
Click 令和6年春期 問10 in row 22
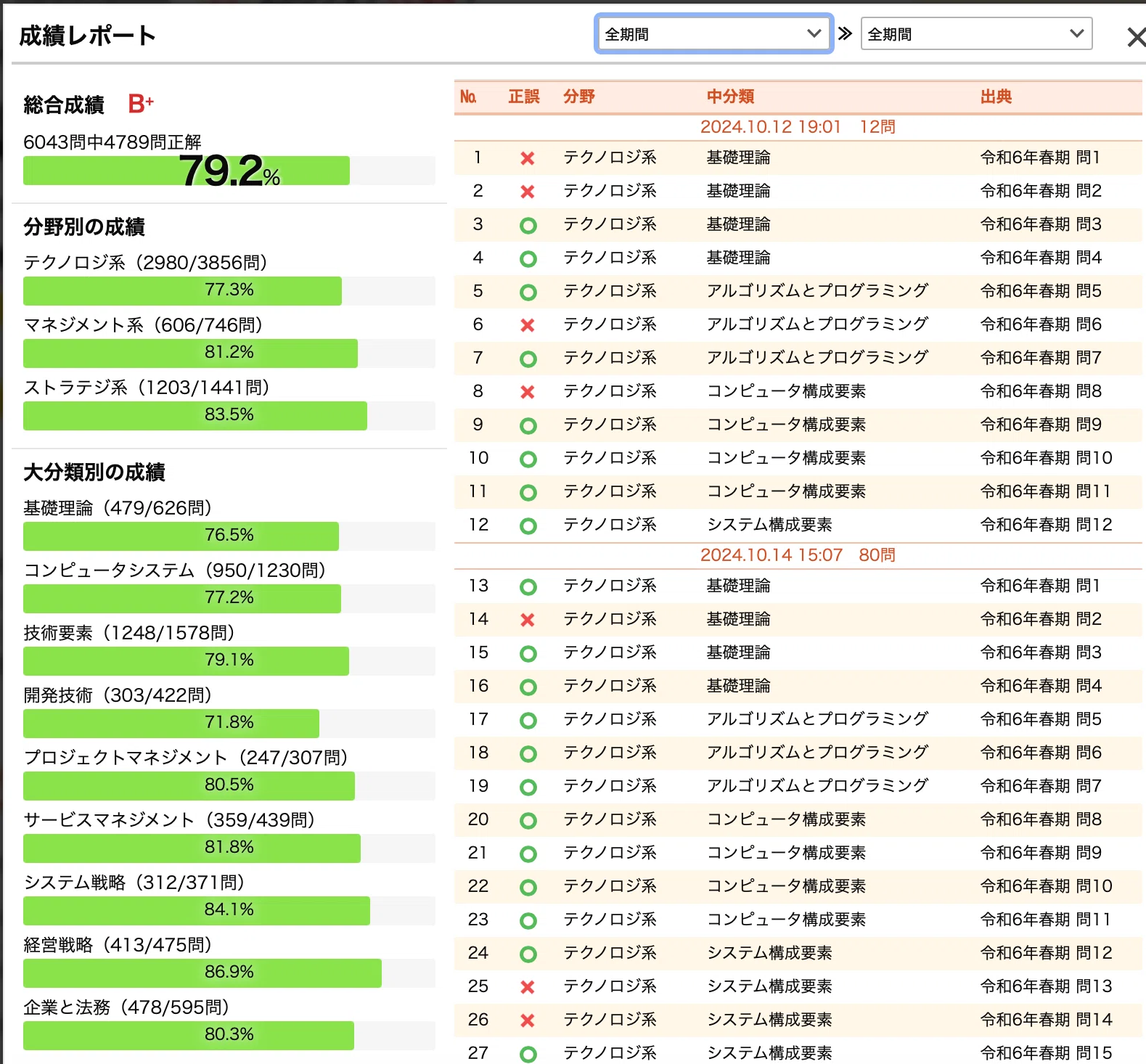click(x=1046, y=886)
